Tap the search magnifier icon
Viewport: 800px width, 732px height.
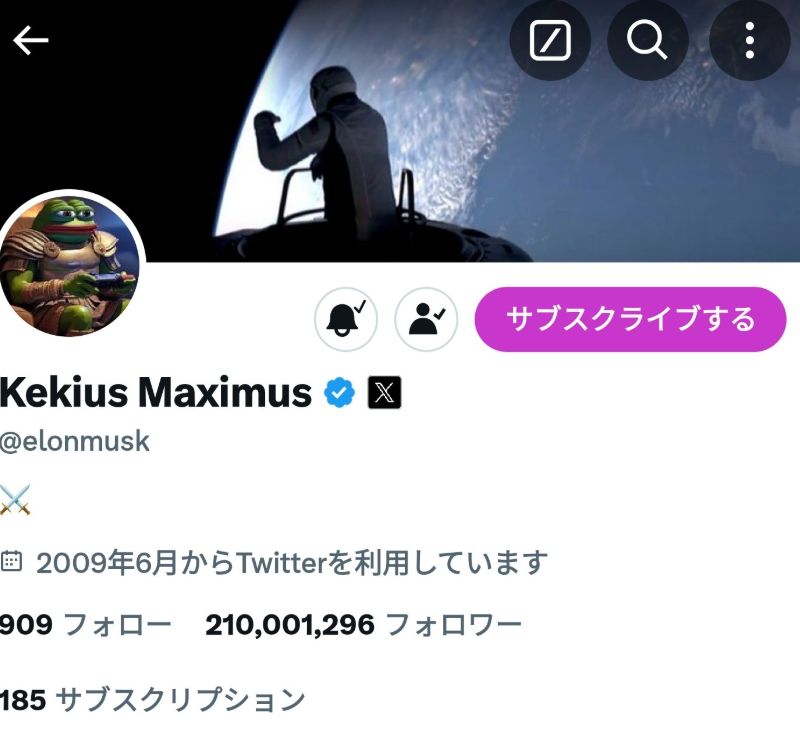pos(647,40)
